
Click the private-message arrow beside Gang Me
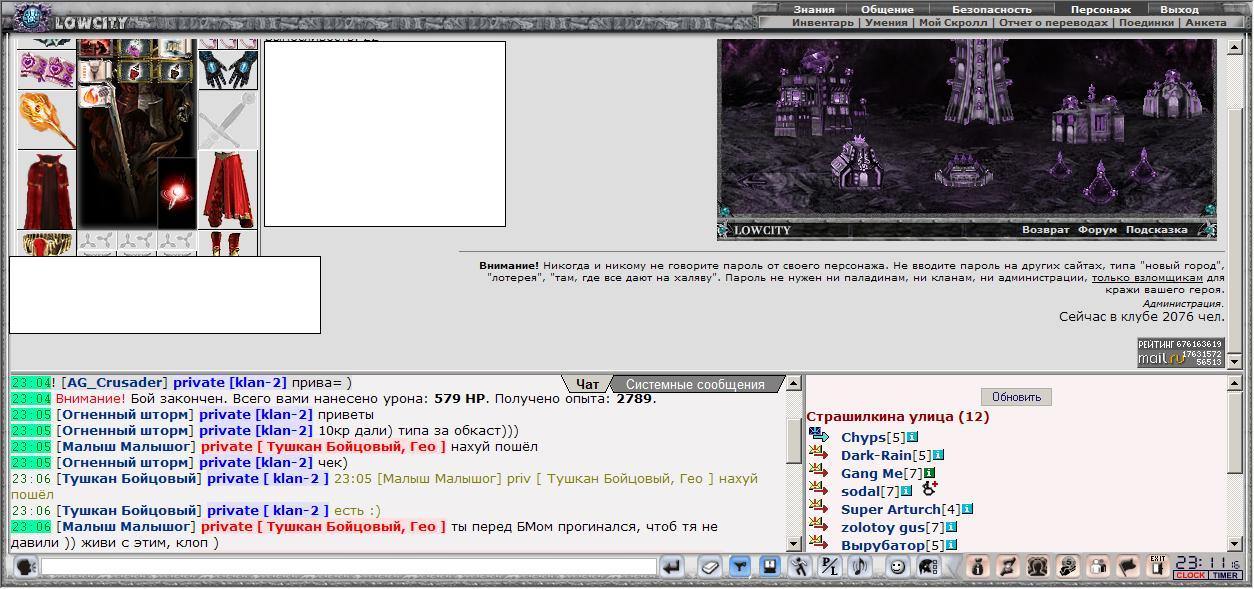(820, 472)
